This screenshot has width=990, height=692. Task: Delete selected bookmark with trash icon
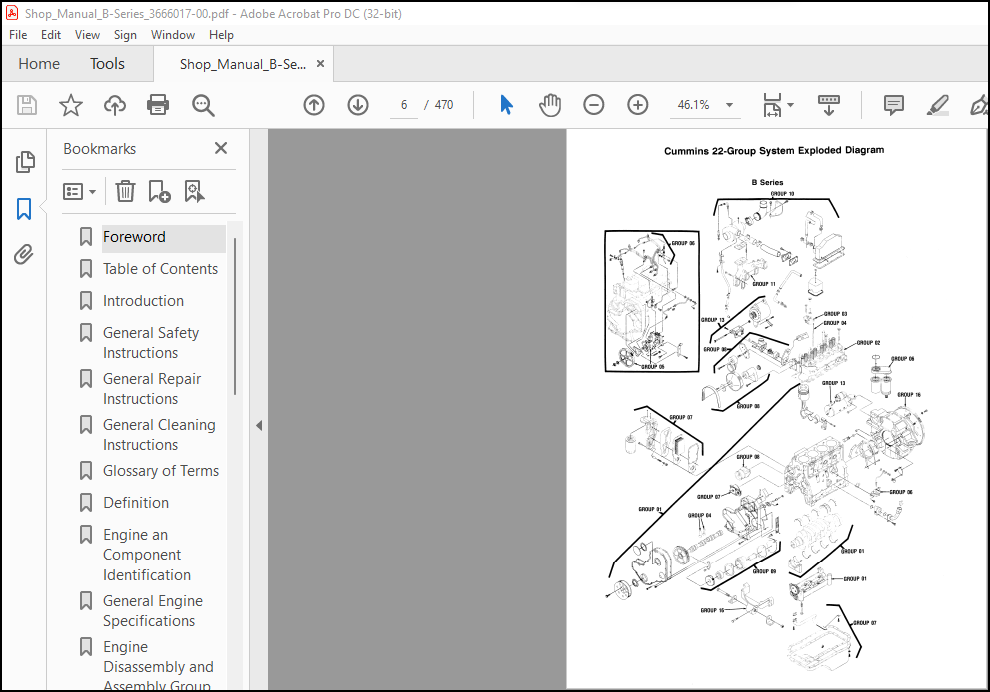[125, 191]
